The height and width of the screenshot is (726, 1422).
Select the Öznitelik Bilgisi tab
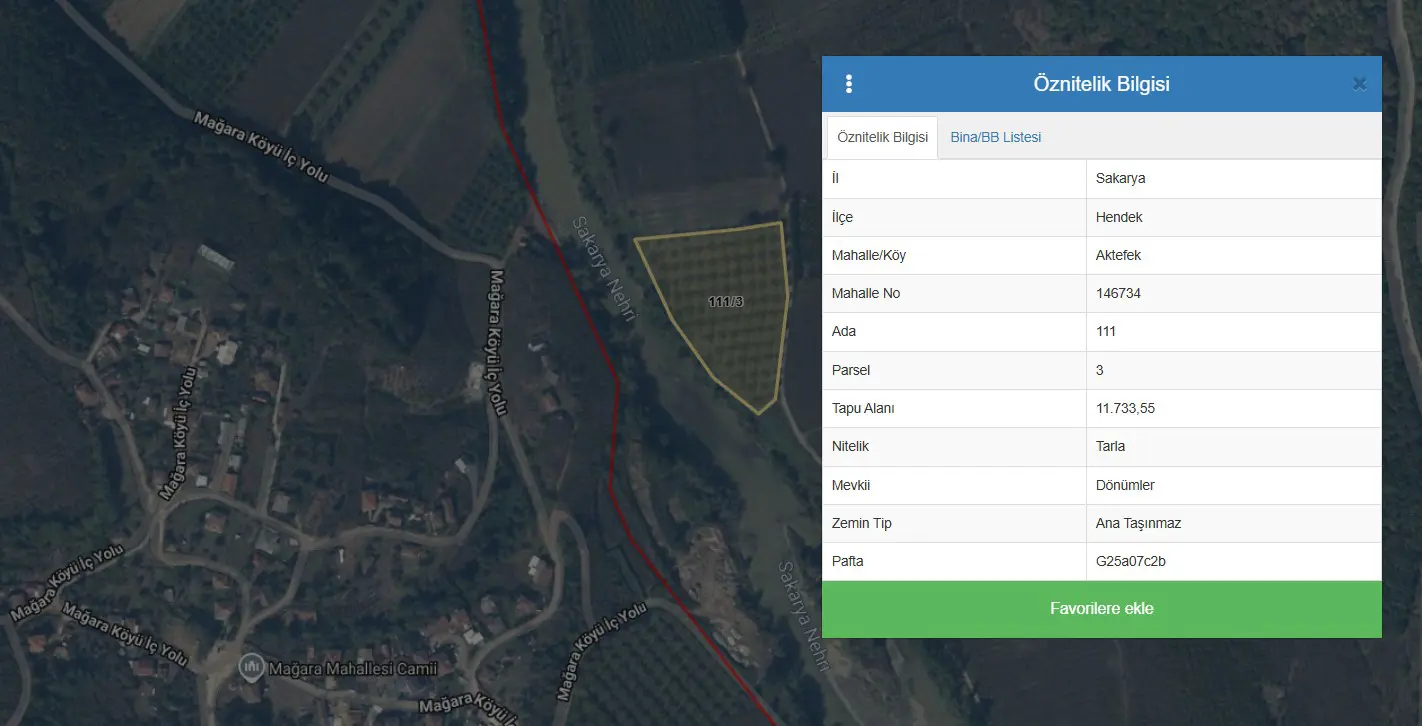882,137
